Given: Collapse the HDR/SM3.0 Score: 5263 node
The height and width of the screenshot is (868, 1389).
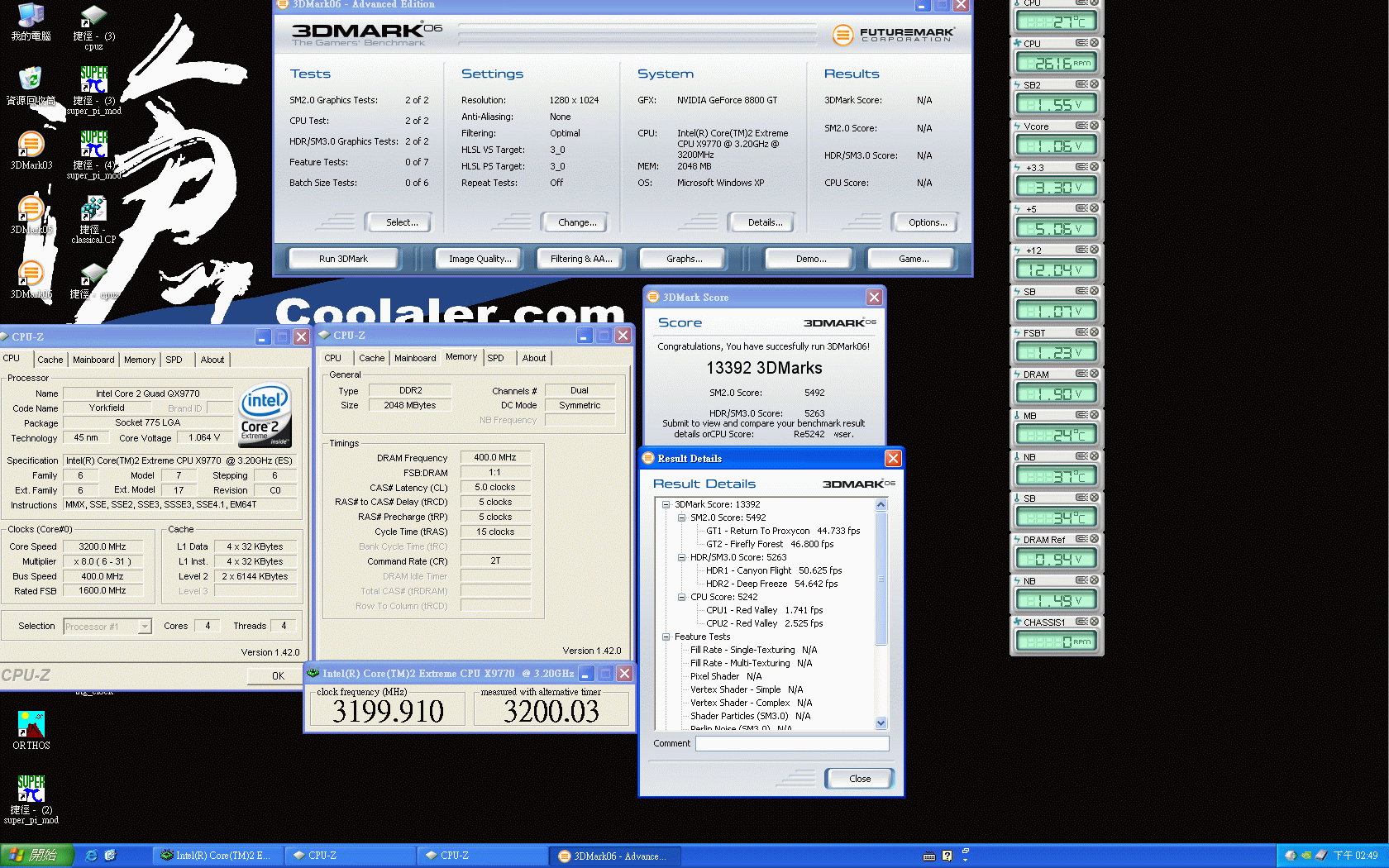Looking at the screenshot, I should [x=681, y=557].
